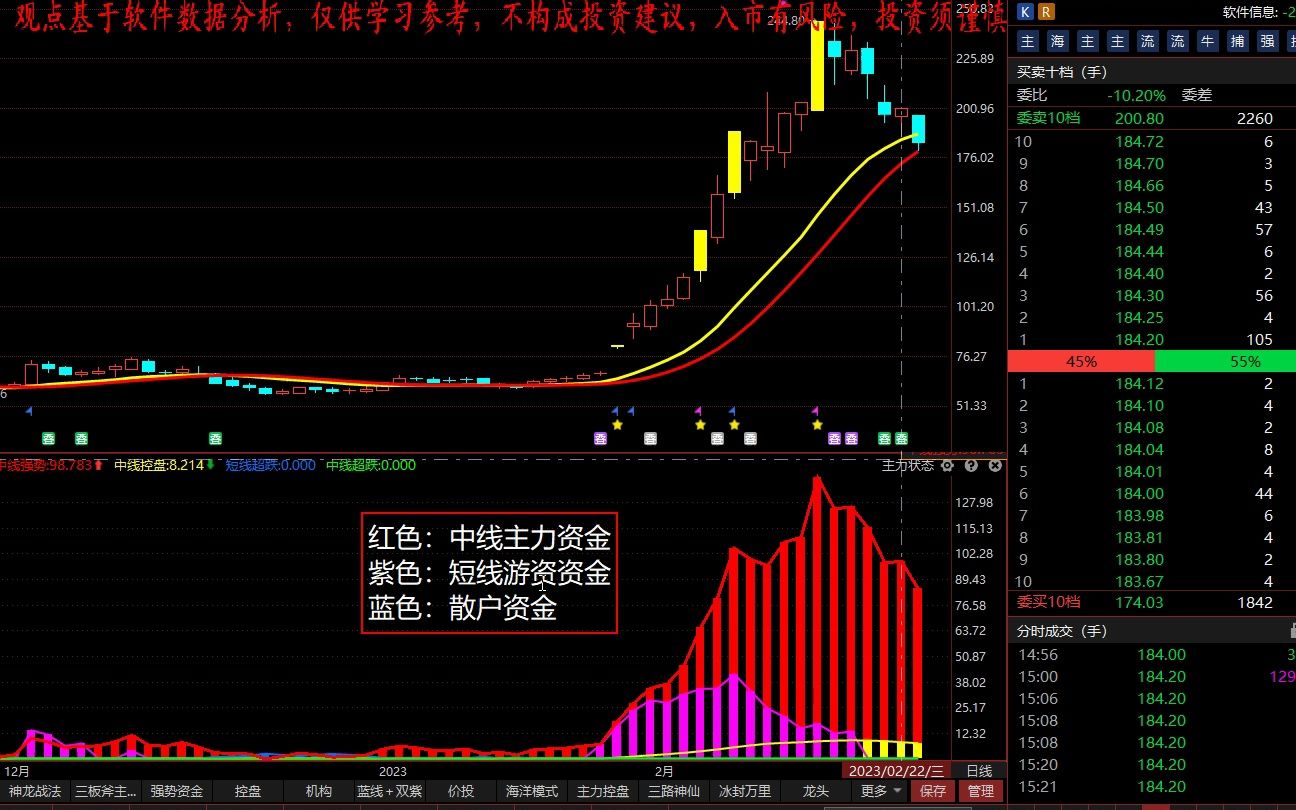Expand the 更多 dropdown

pos(881,791)
